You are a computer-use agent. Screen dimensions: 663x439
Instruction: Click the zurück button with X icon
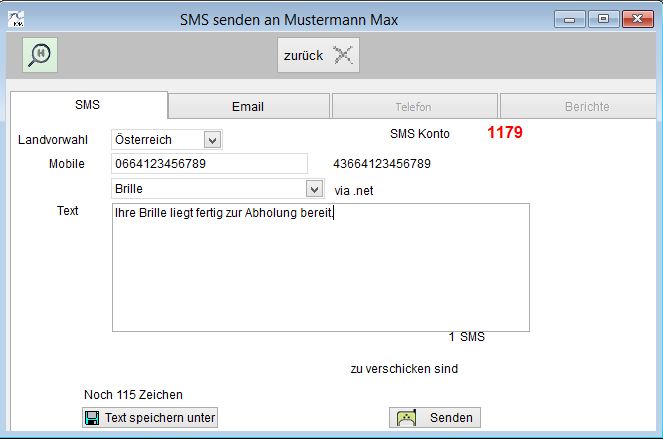[318, 56]
